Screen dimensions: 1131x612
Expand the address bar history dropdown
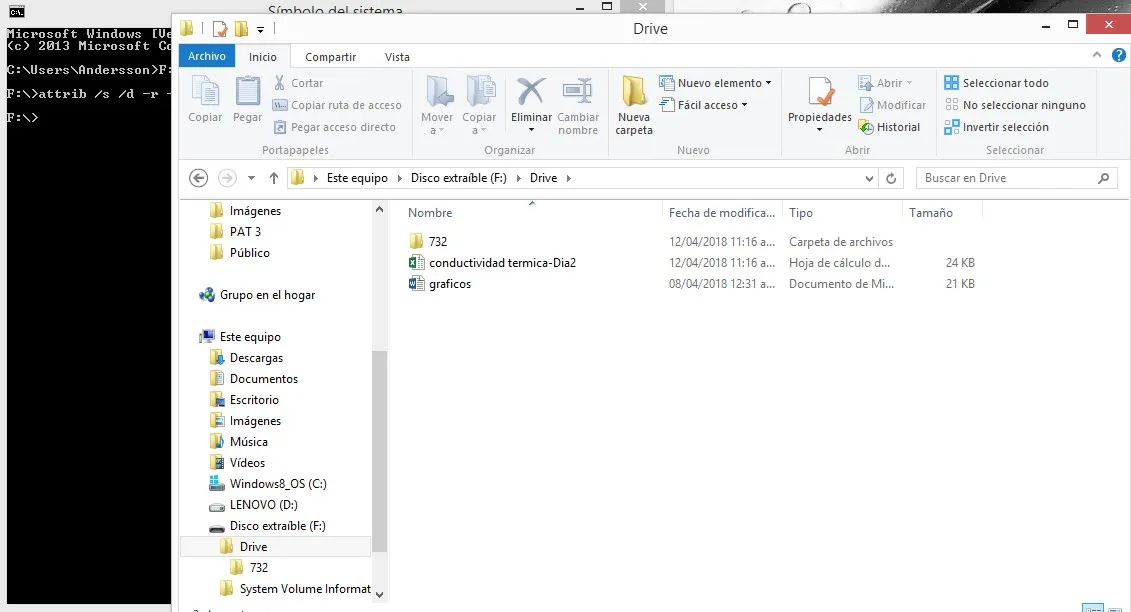869,178
